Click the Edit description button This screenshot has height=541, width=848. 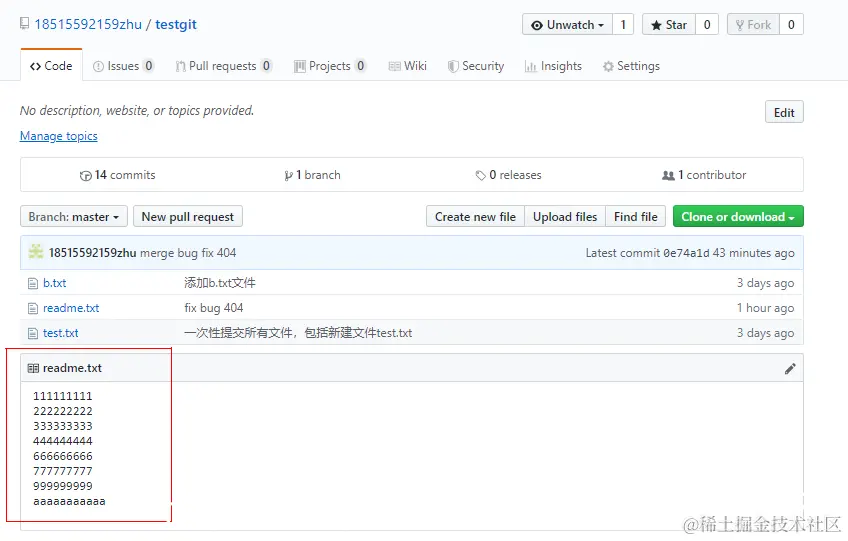click(784, 113)
